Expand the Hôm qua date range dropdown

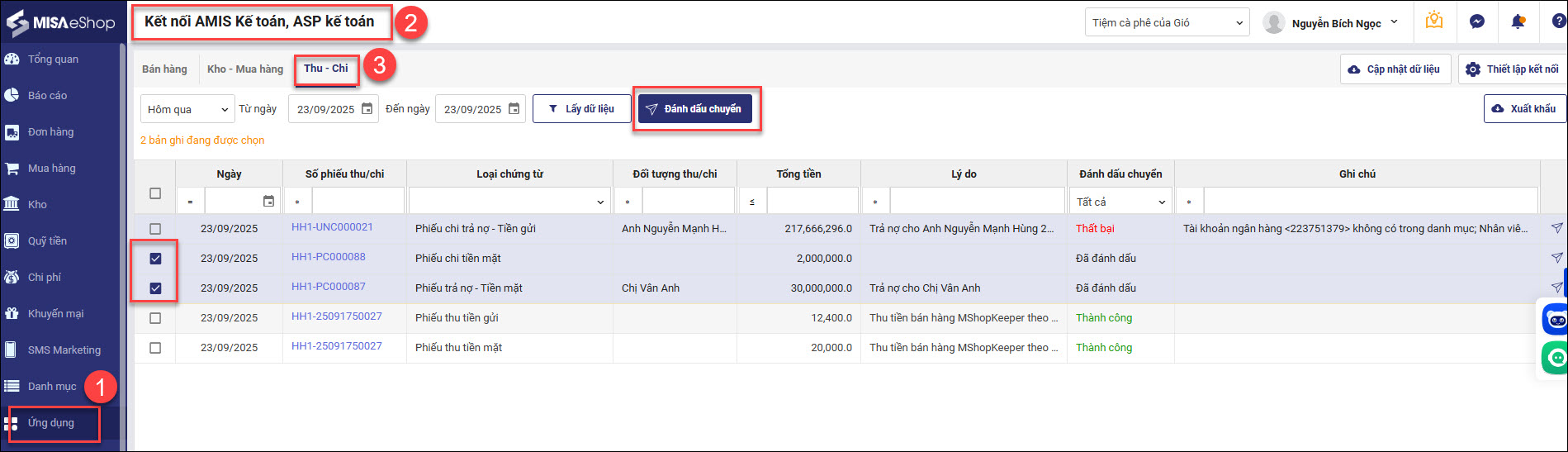coord(187,109)
